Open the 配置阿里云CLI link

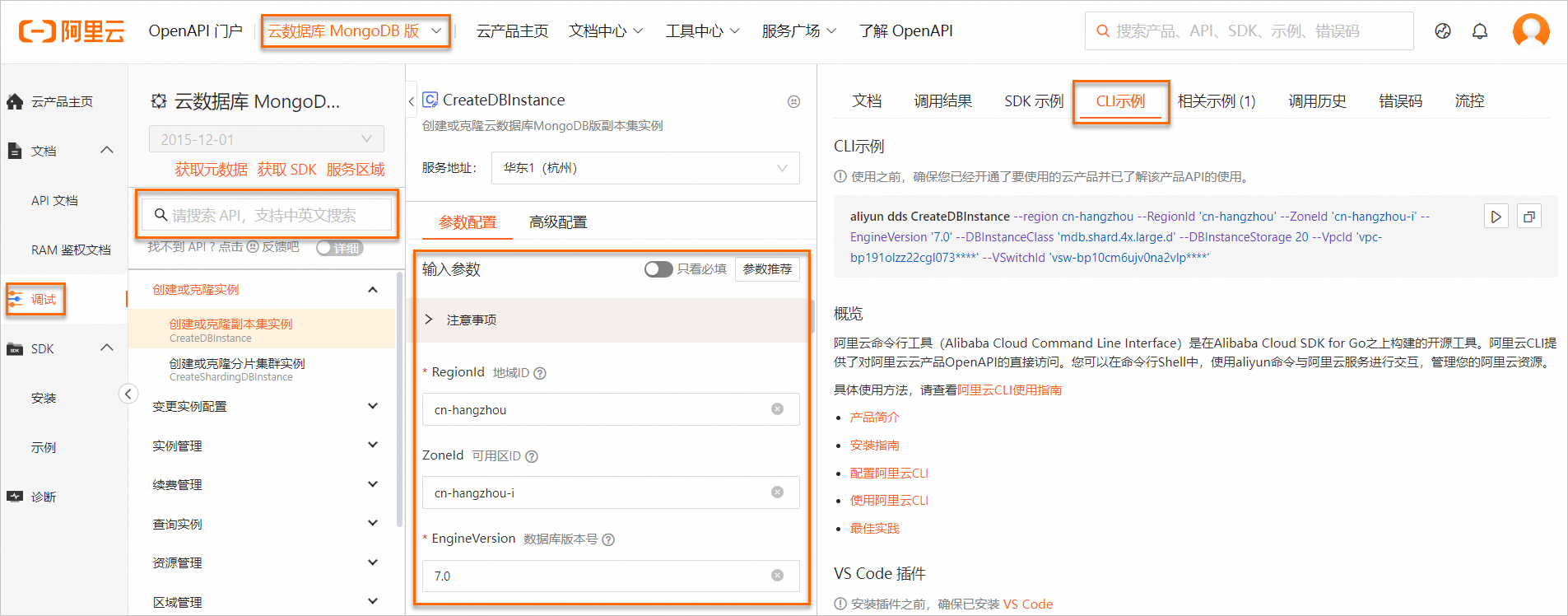[889, 474]
